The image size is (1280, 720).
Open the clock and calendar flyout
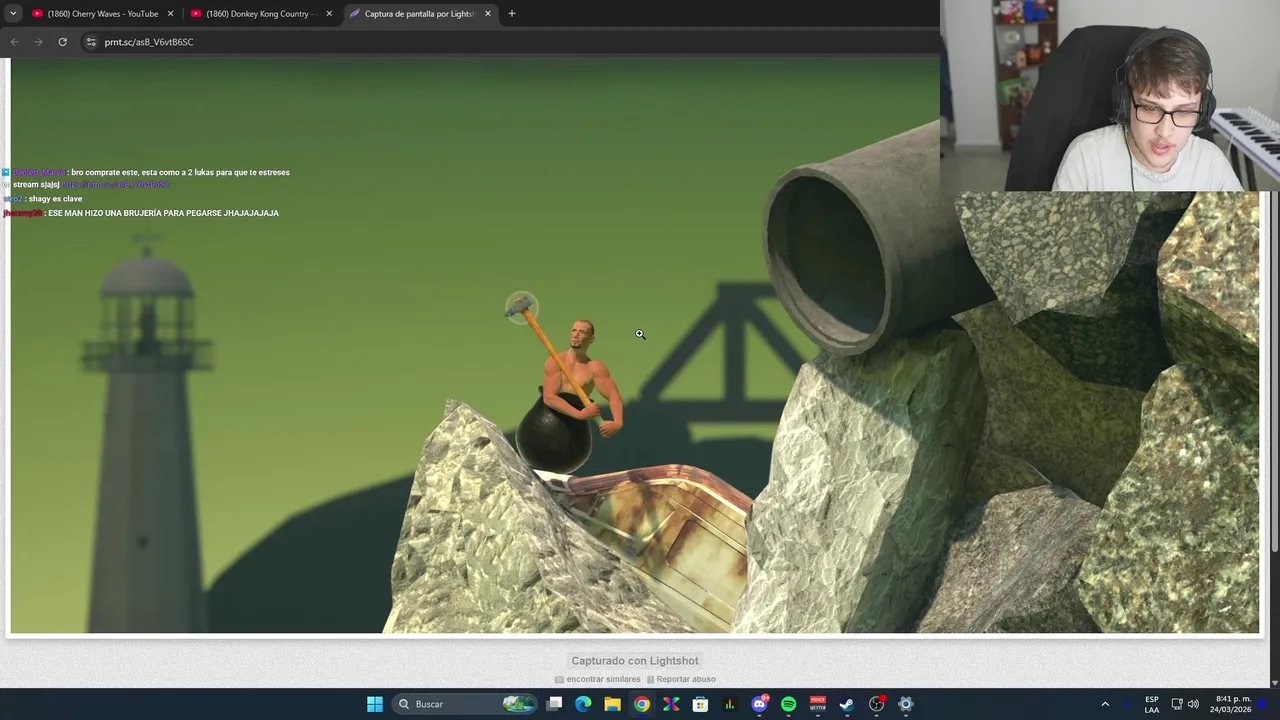[x=1230, y=704]
